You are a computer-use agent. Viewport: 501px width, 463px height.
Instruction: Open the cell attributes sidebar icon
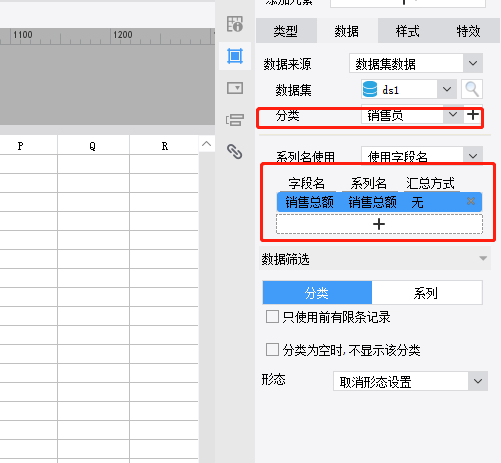pyautogui.click(x=235, y=24)
